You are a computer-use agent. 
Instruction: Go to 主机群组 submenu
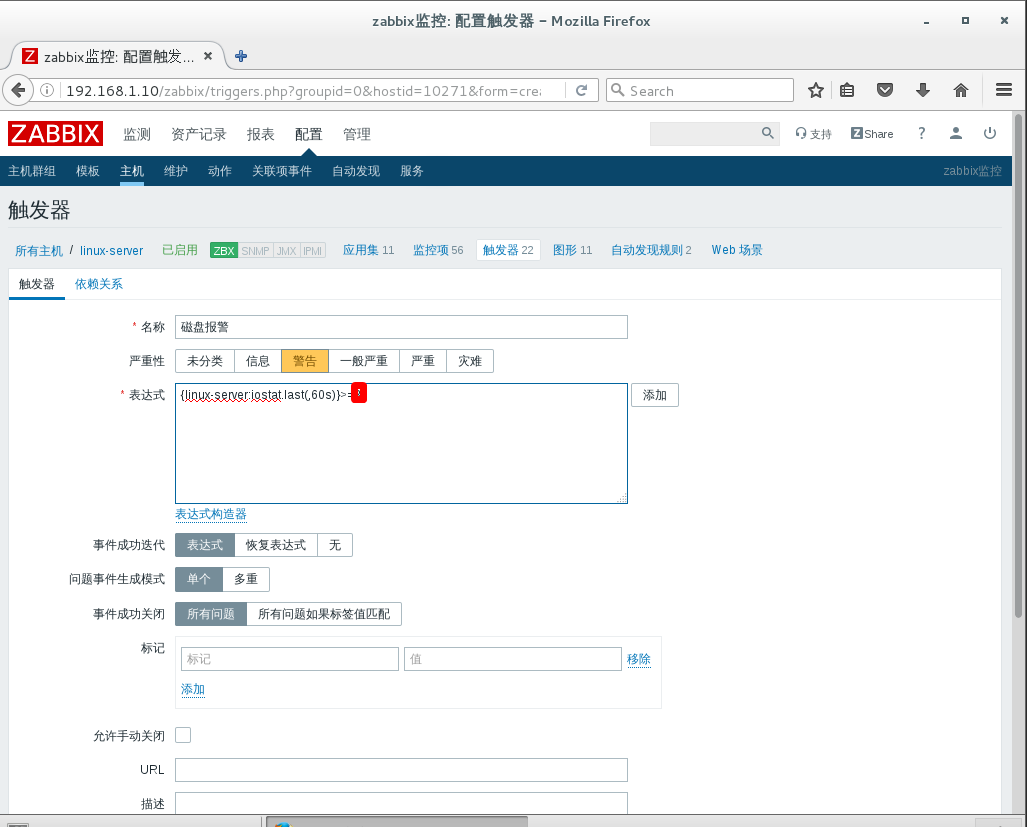[31, 171]
